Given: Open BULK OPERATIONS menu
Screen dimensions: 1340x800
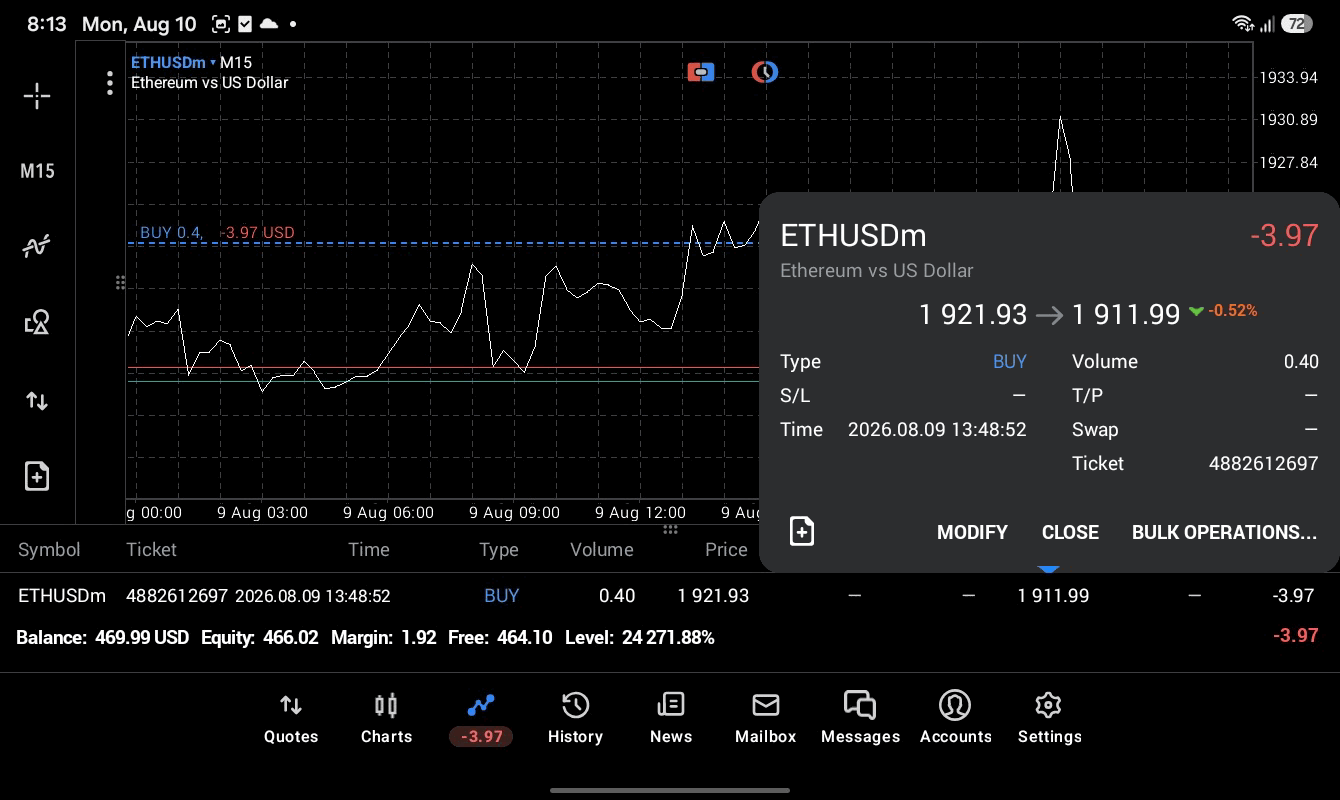Looking at the screenshot, I should point(1224,532).
